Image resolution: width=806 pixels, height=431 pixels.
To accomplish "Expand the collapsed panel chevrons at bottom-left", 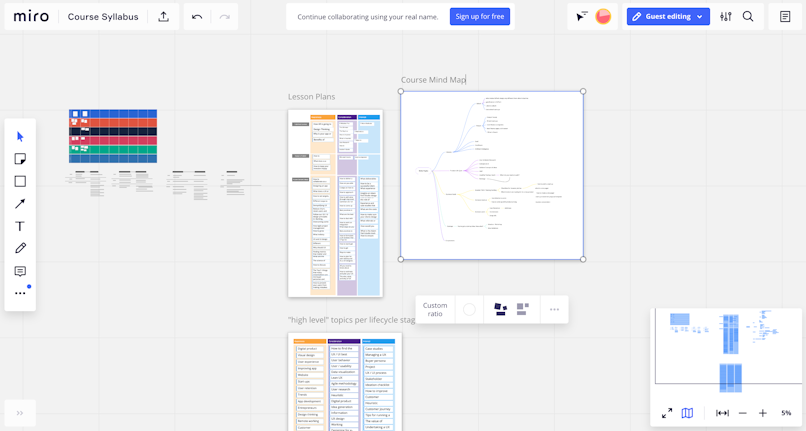I will (x=20, y=413).
